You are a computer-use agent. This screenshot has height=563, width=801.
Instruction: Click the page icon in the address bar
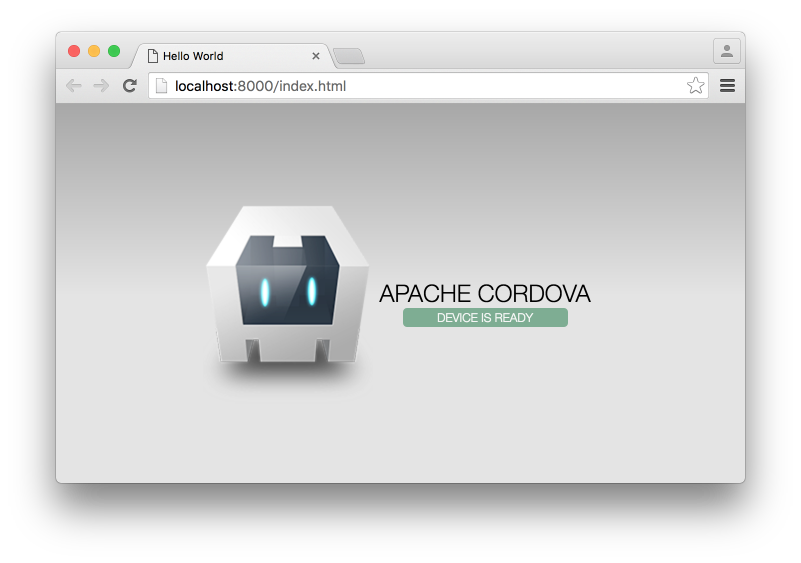[x=161, y=85]
